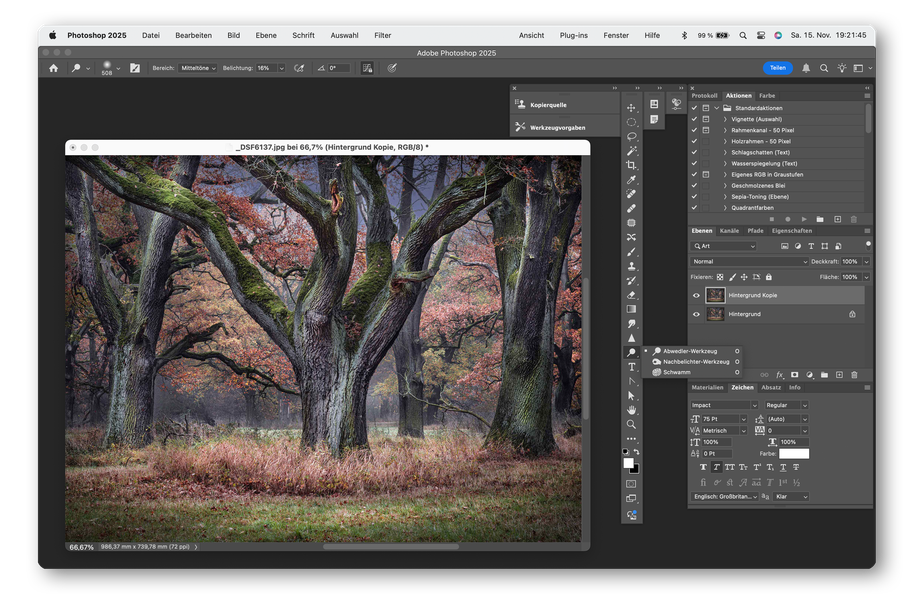Select the Gradient tool
910x601 pixels.
tap(631, 309)
